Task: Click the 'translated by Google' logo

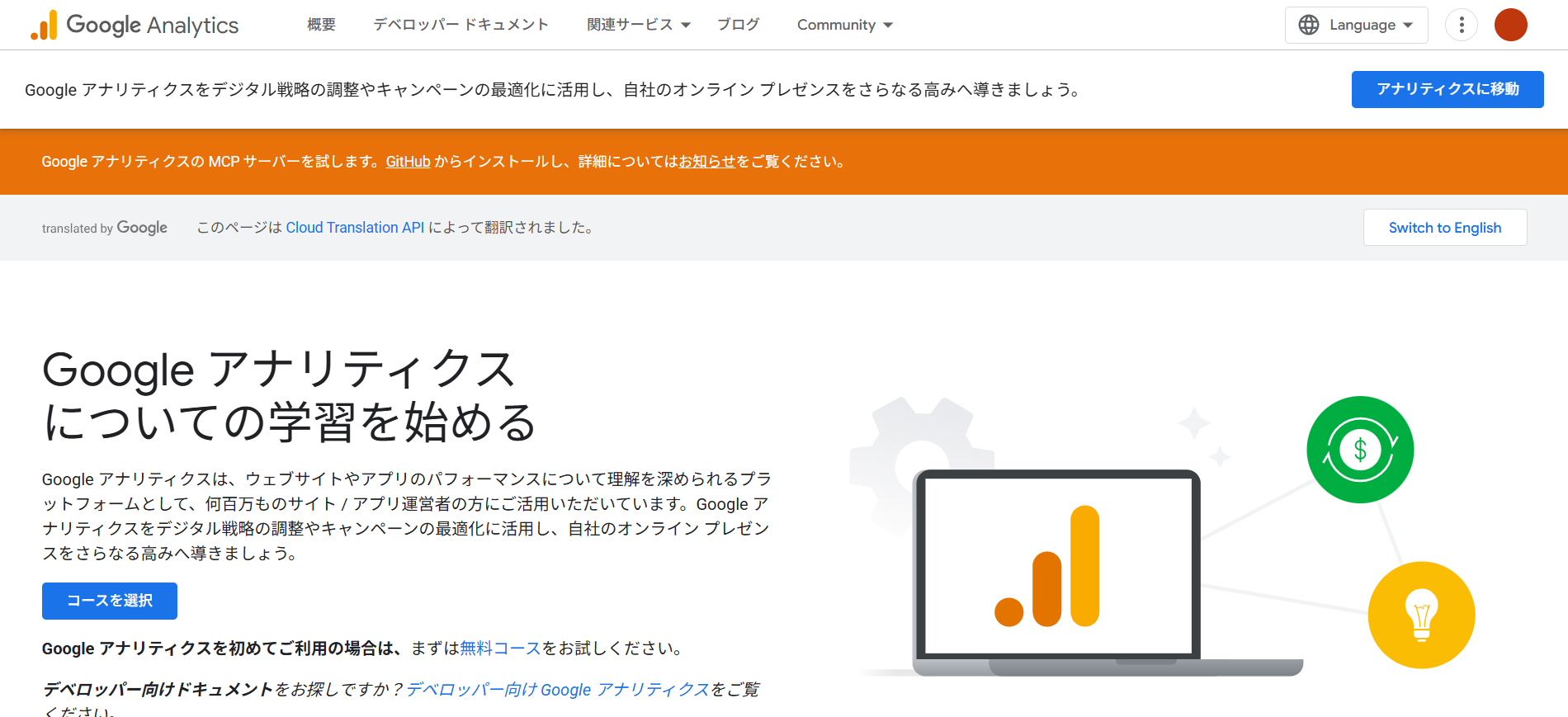Action: click(105, 228)
